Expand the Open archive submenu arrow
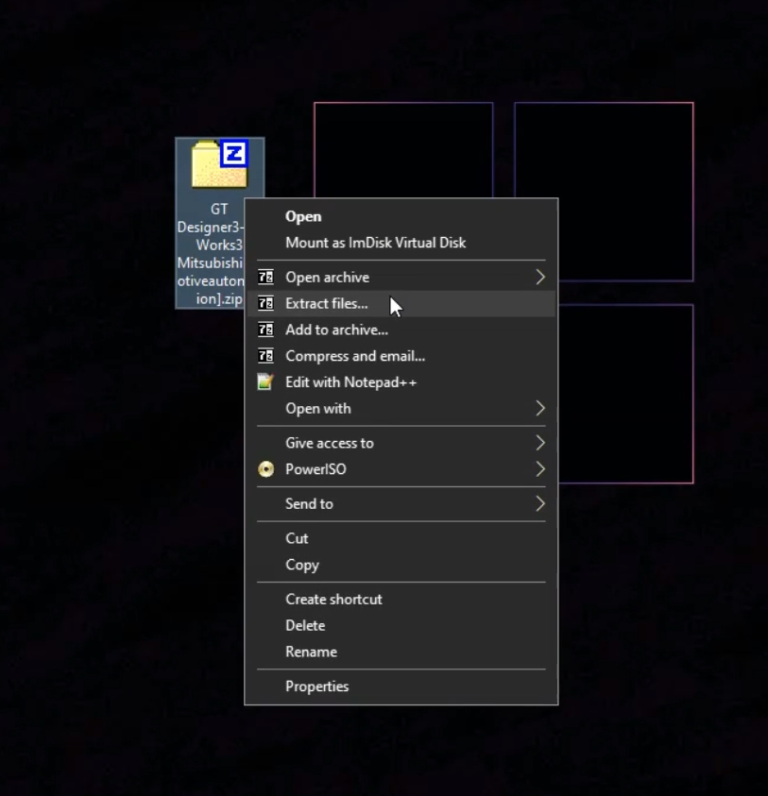Screen dimensions: 768x796 point(540,277)
